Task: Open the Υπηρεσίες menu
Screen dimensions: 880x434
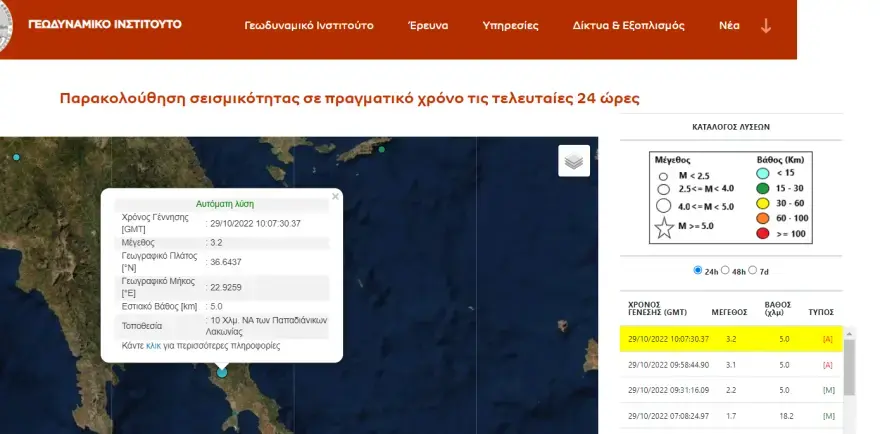Action: (510, 26)
